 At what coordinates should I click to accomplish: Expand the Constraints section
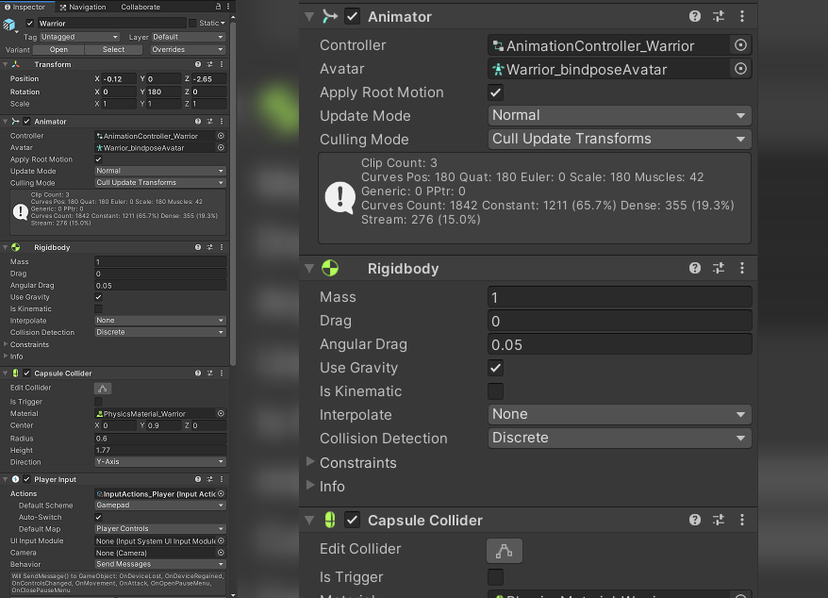(311, 462)
